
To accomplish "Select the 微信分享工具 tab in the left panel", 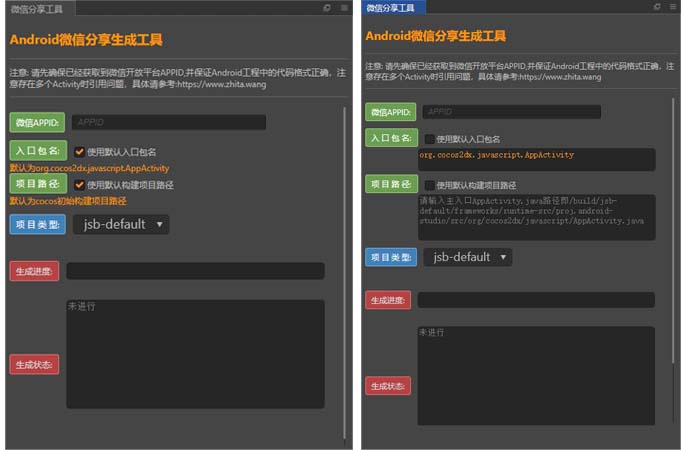I will point(36,8).
